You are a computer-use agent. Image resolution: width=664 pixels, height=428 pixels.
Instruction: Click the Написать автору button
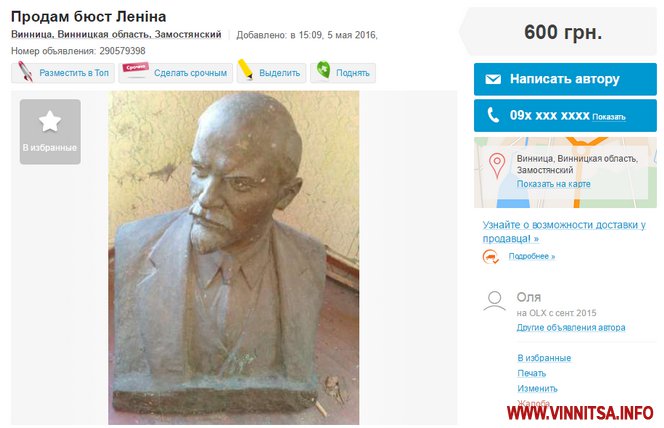tap(565, 79)
